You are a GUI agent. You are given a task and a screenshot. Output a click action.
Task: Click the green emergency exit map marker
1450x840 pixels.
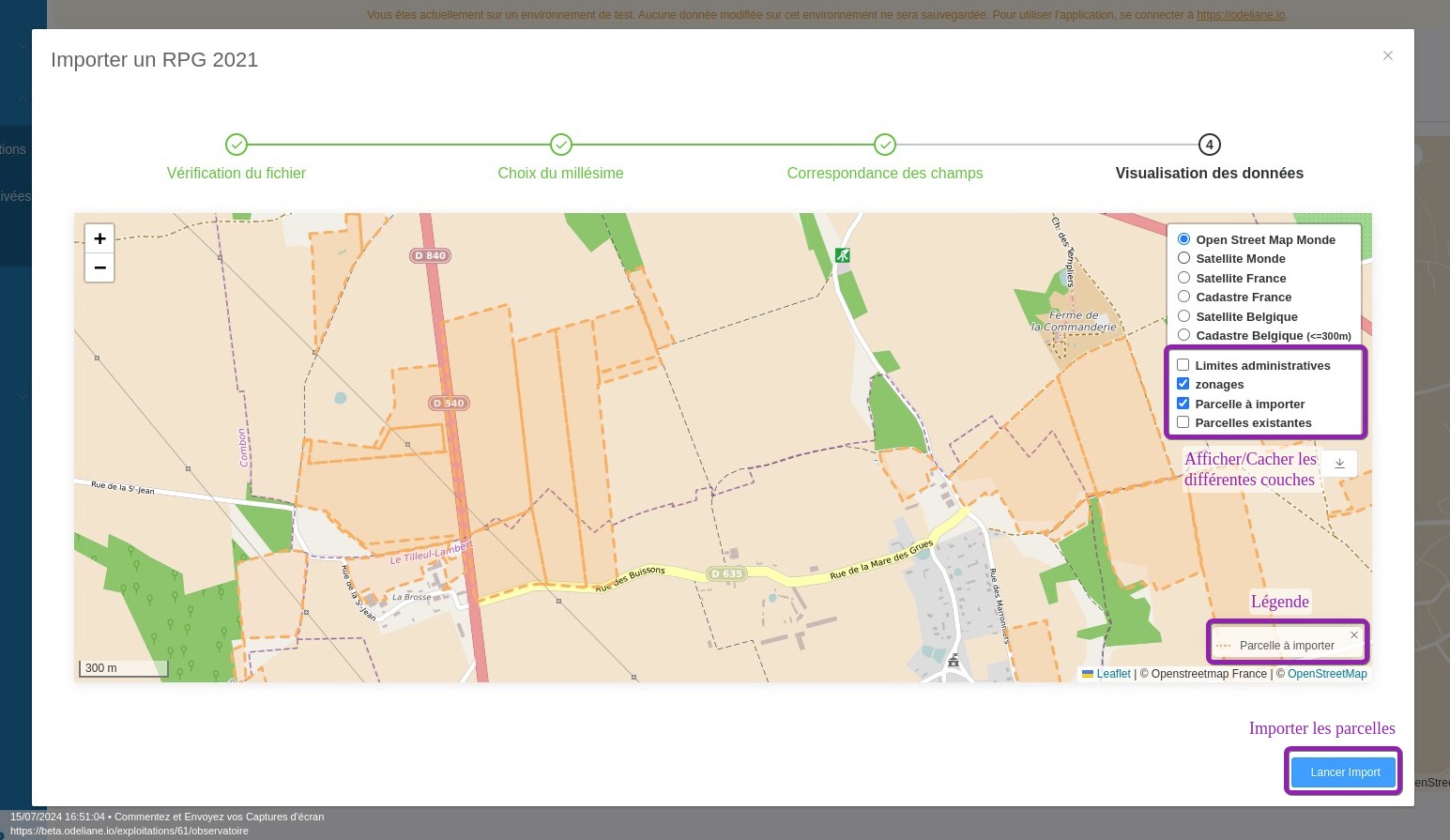coord(843,255)
